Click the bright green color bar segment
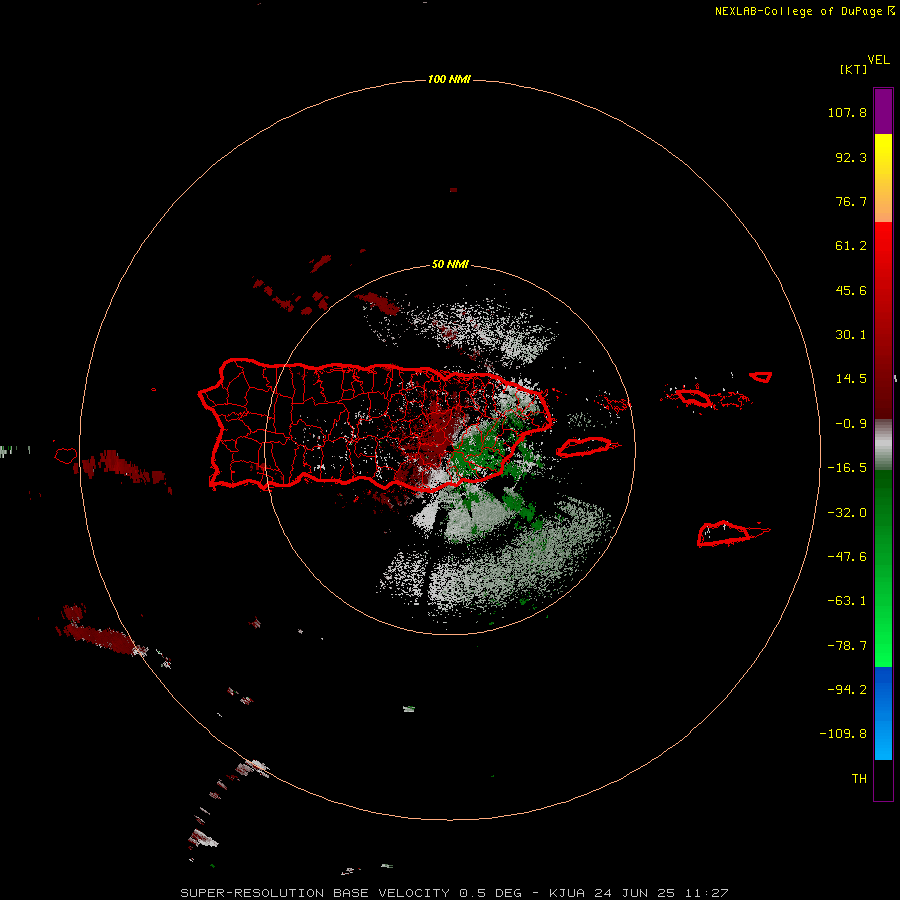The image size is (900, 900). [883, 568]
